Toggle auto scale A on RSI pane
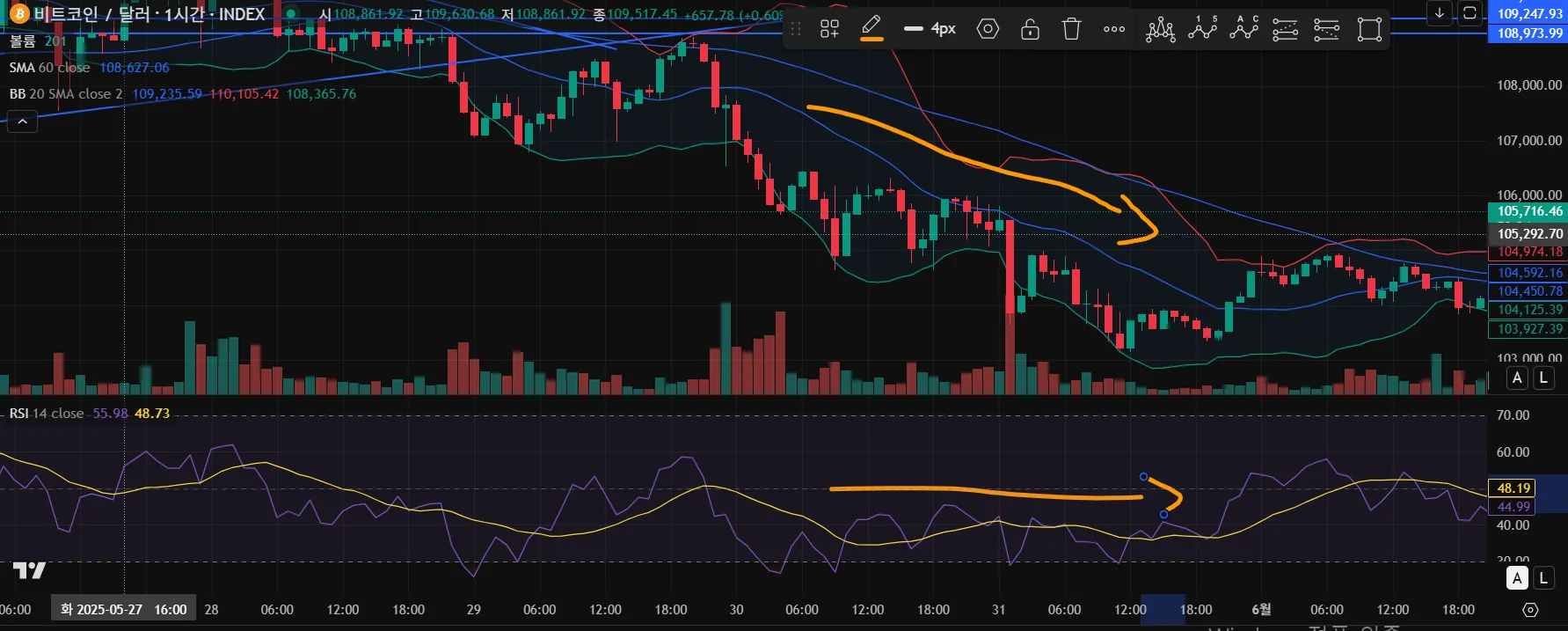 coord(1517,578)
